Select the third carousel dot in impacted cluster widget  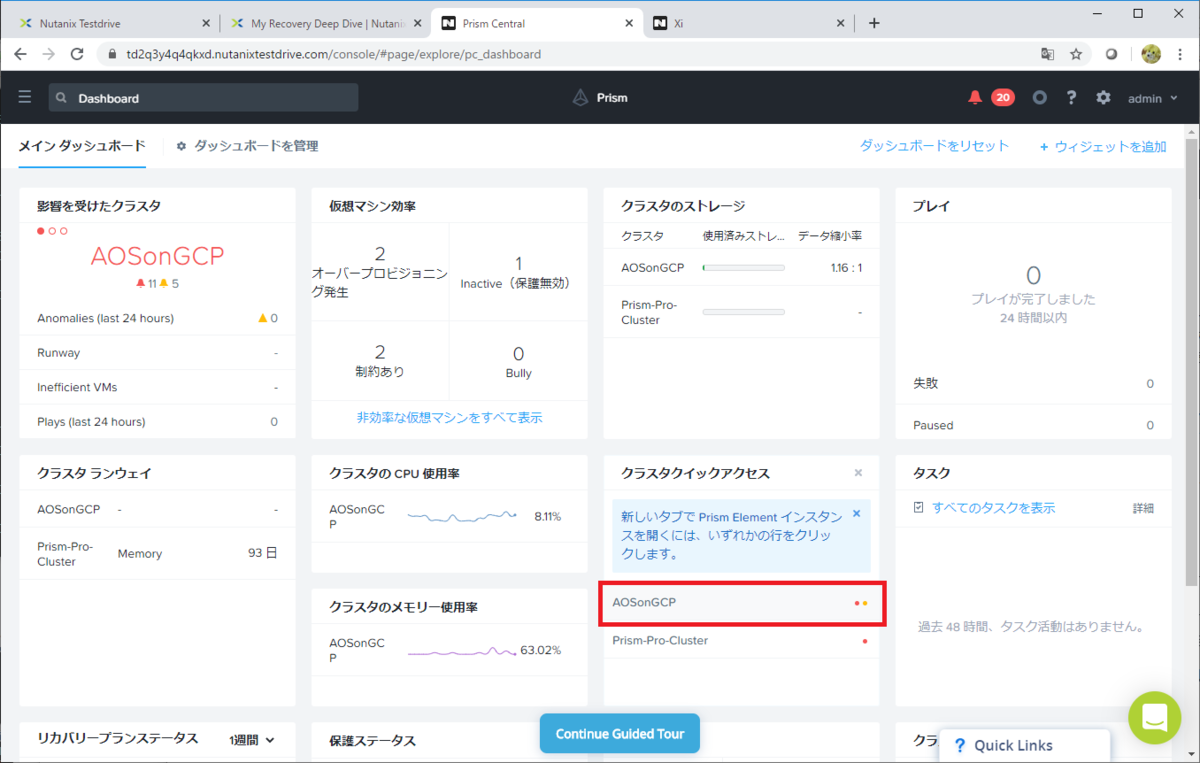63,231
